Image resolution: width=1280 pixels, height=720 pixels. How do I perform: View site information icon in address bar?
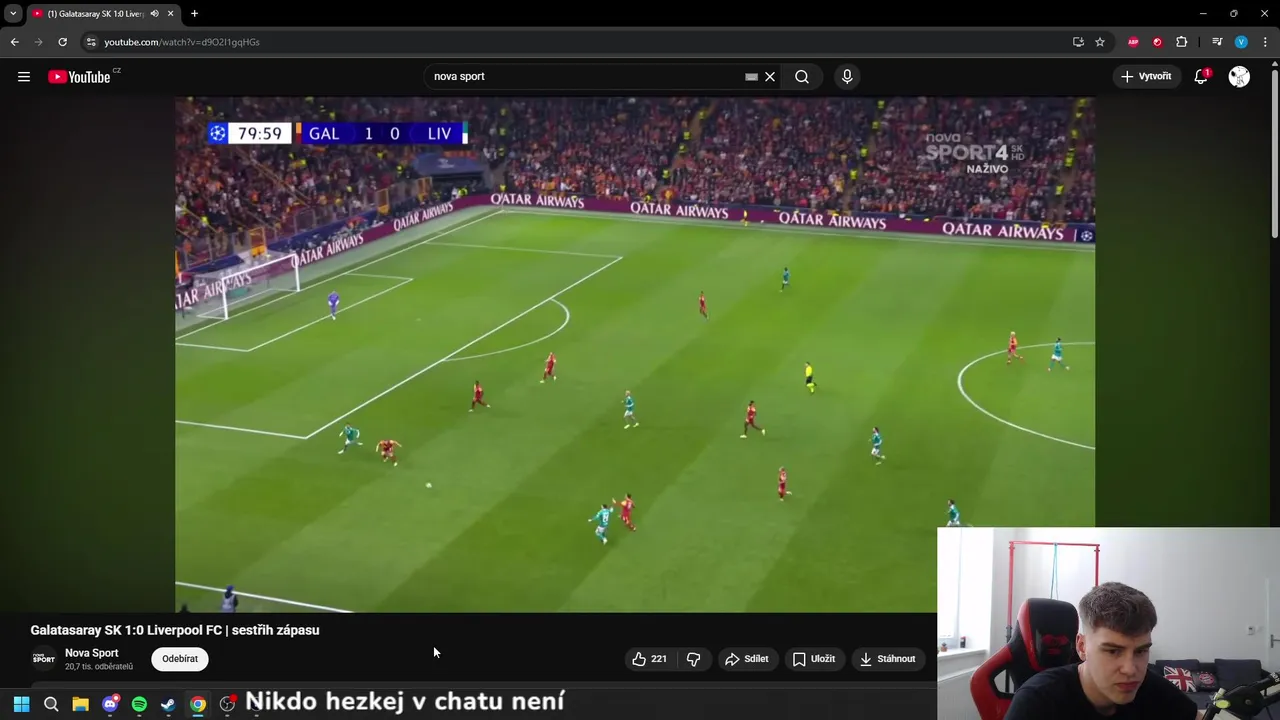point(91,42)
